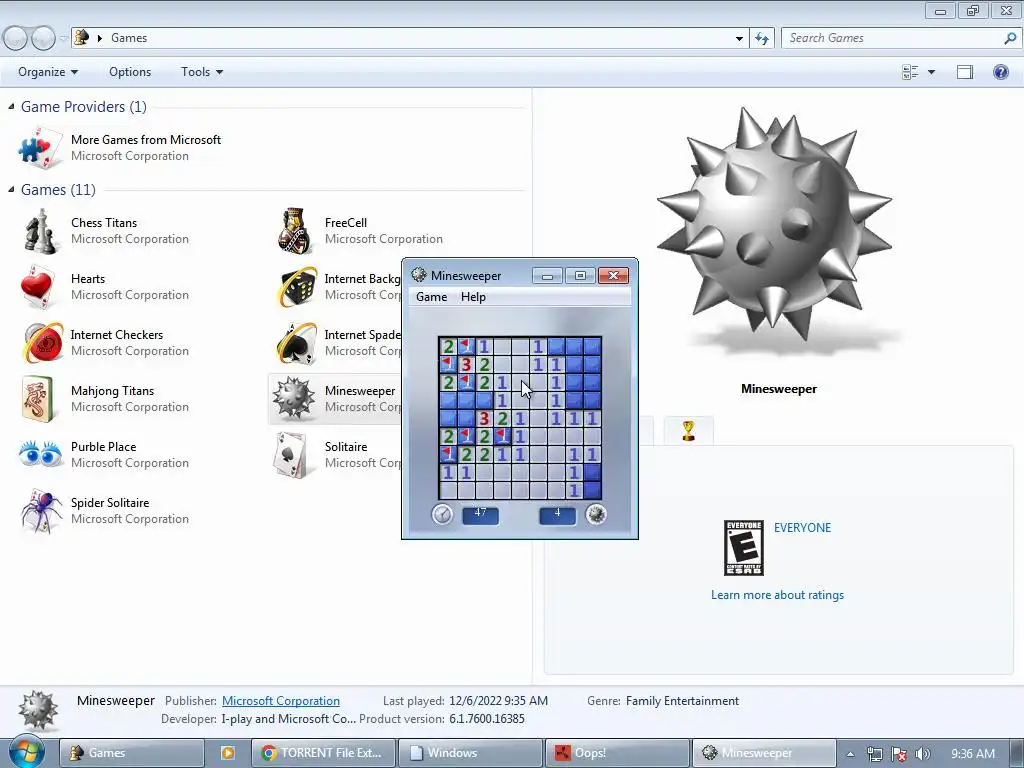Viewport: 1024px width, 768px height.
Task: Open the Organize dropdown menu
Action: pos(48,72)
